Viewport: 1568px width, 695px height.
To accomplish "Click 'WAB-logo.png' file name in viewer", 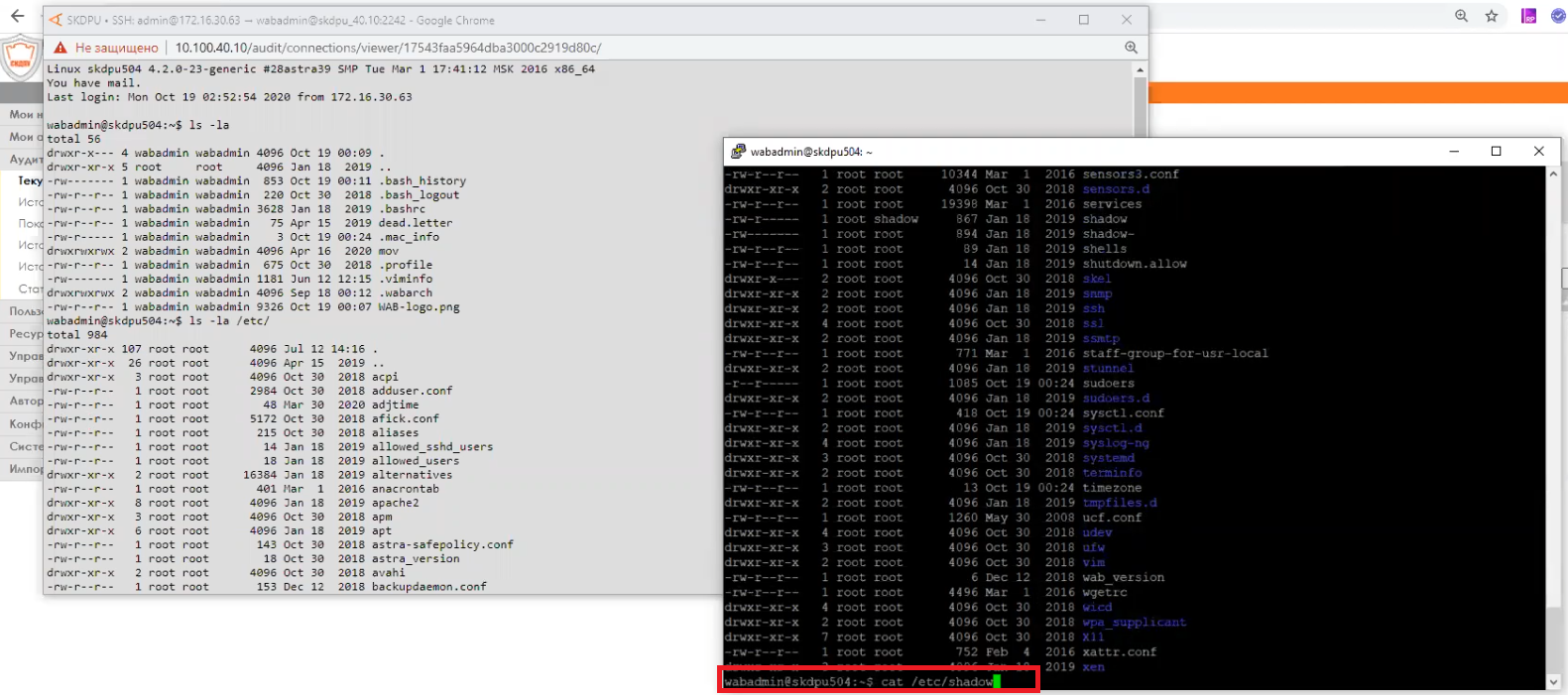I will pos(420,307).
